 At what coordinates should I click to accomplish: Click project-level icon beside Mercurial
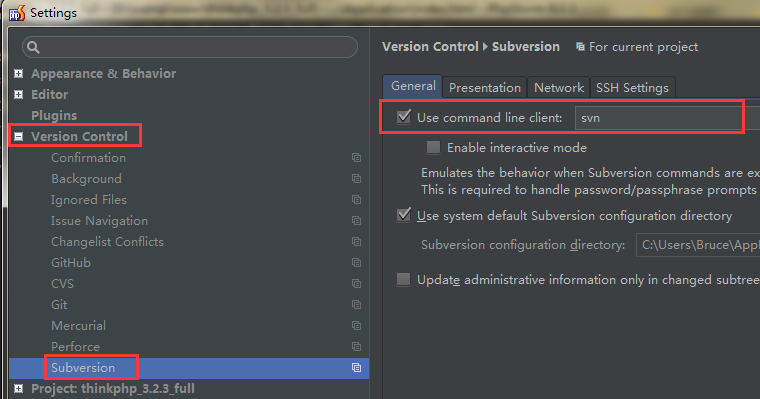point(356,325)
